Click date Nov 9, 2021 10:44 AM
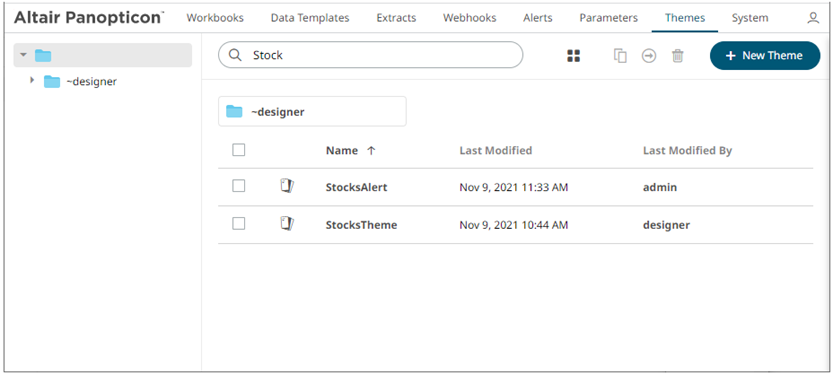The height and width of the screenshot is (375, 833). (514, 225)
